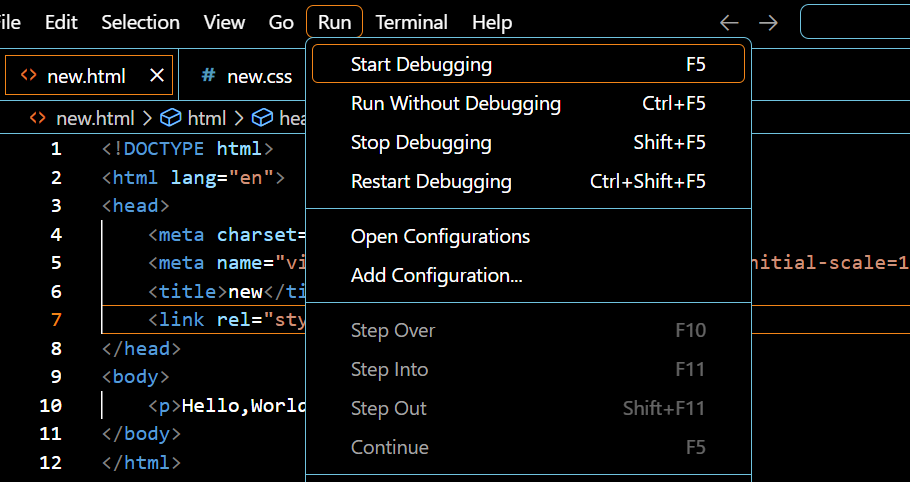The height and width of the screenshot is (482, 910).
Task: Click the closing body tag
Action: 141,433
